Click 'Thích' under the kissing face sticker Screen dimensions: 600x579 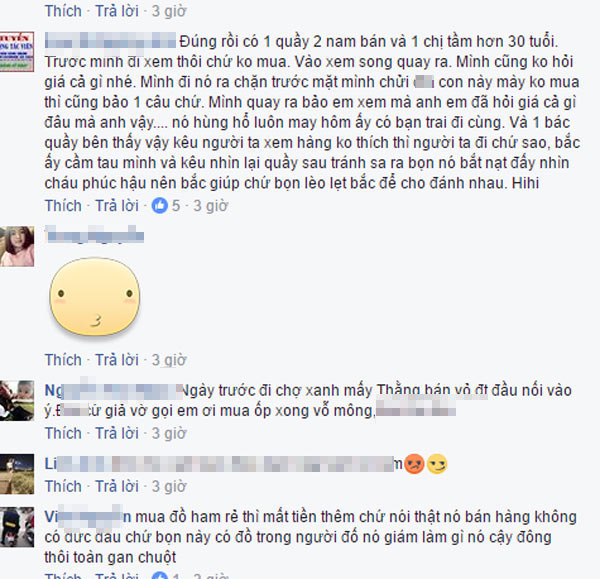coord(63,360)
